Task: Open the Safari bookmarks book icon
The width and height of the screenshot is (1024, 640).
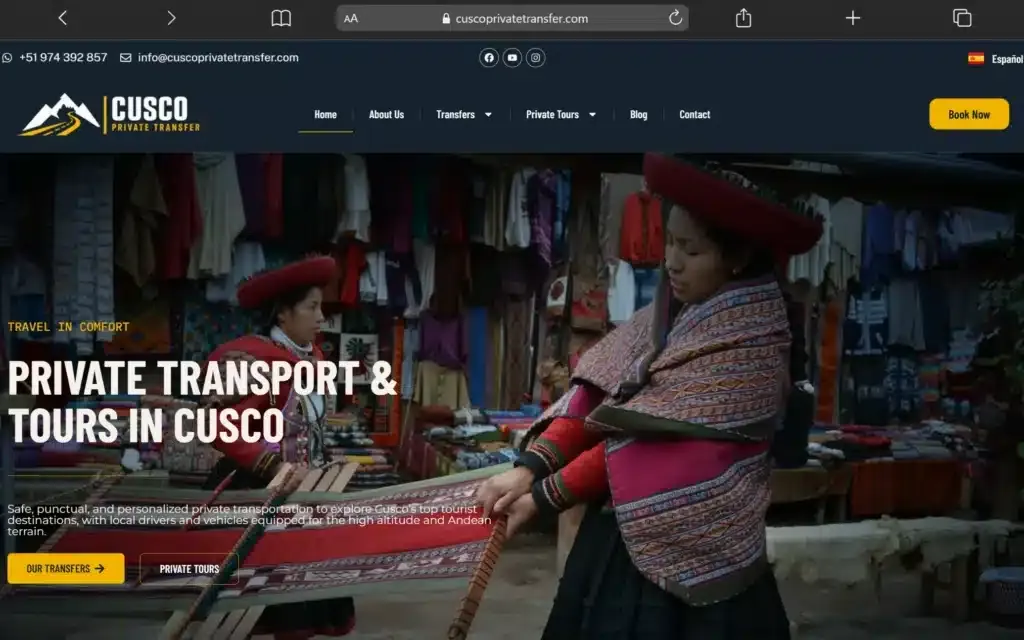Action: point(281,18)
